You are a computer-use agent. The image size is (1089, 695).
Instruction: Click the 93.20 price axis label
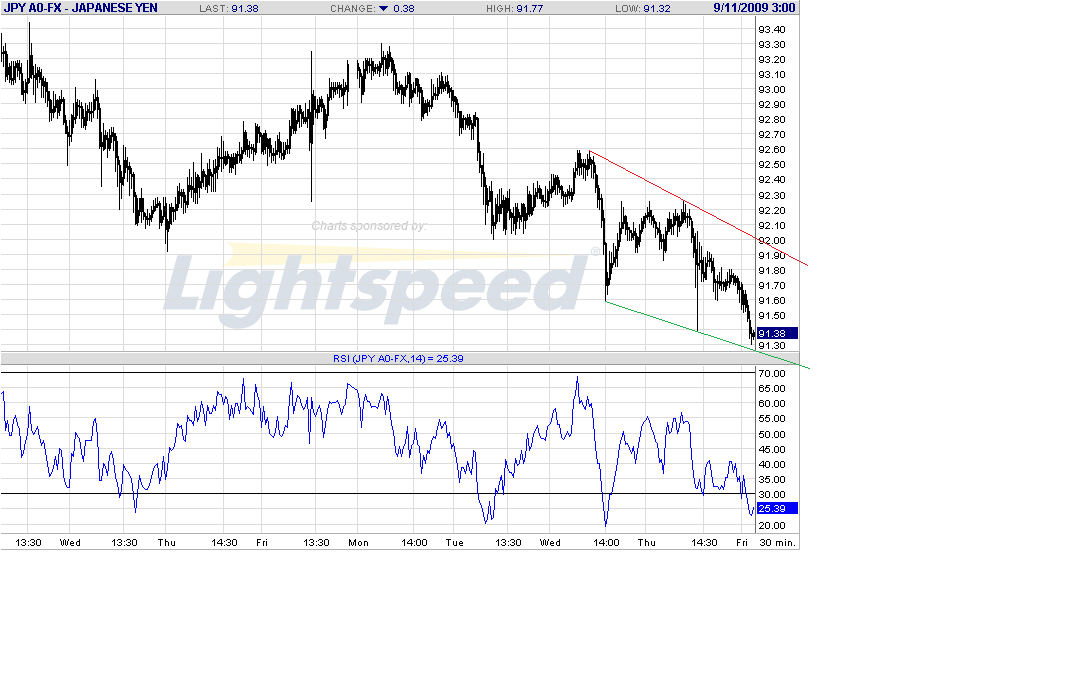pyautogui.click(x=772, y=60)
